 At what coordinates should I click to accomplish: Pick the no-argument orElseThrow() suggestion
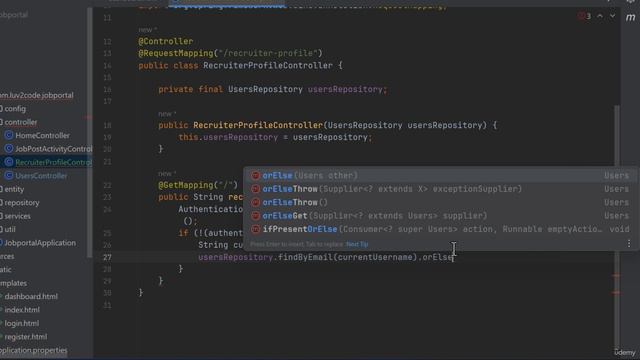[440, 202]
